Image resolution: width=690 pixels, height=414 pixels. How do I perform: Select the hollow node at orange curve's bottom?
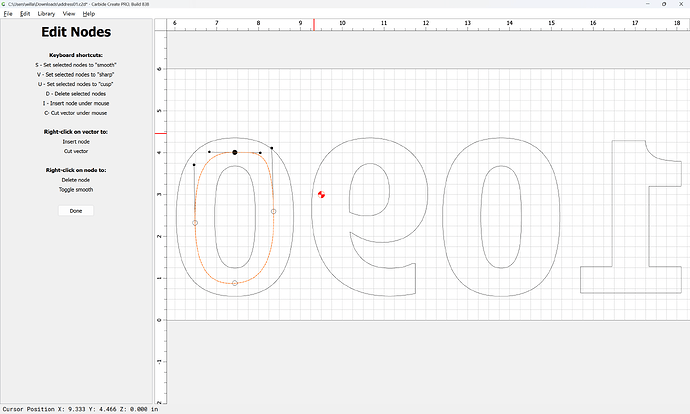(235, 283)
